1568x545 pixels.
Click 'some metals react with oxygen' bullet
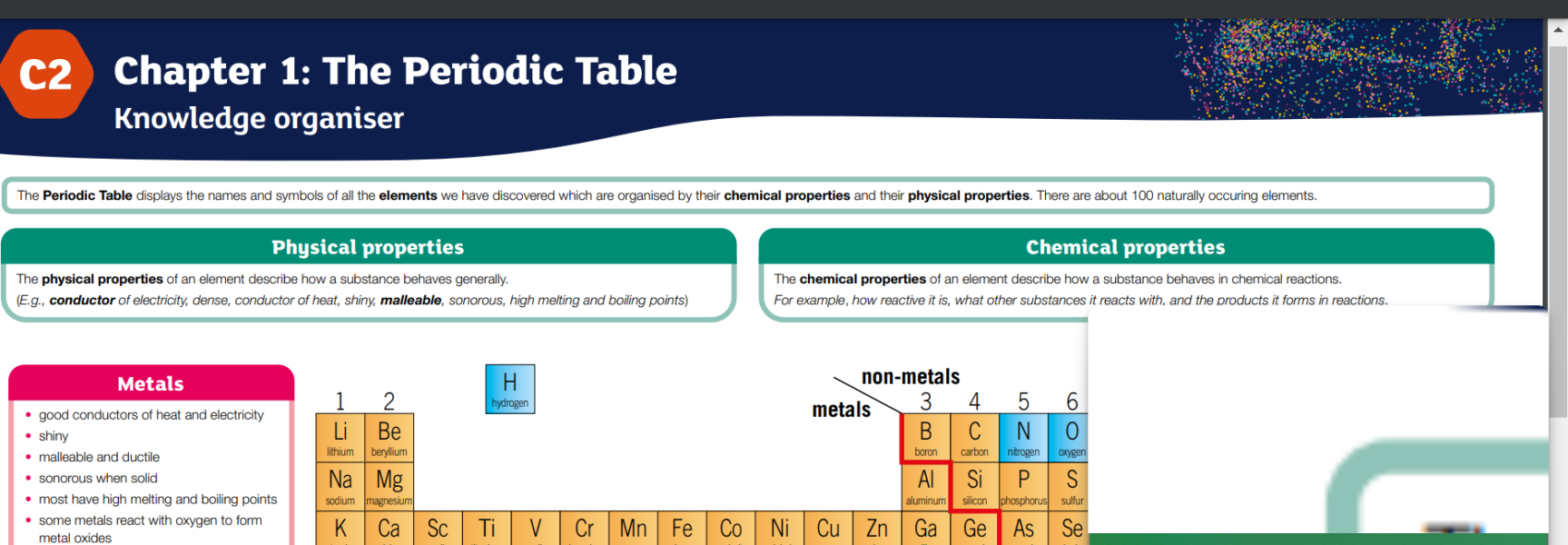pyautogui.click(x=151, y=529)
